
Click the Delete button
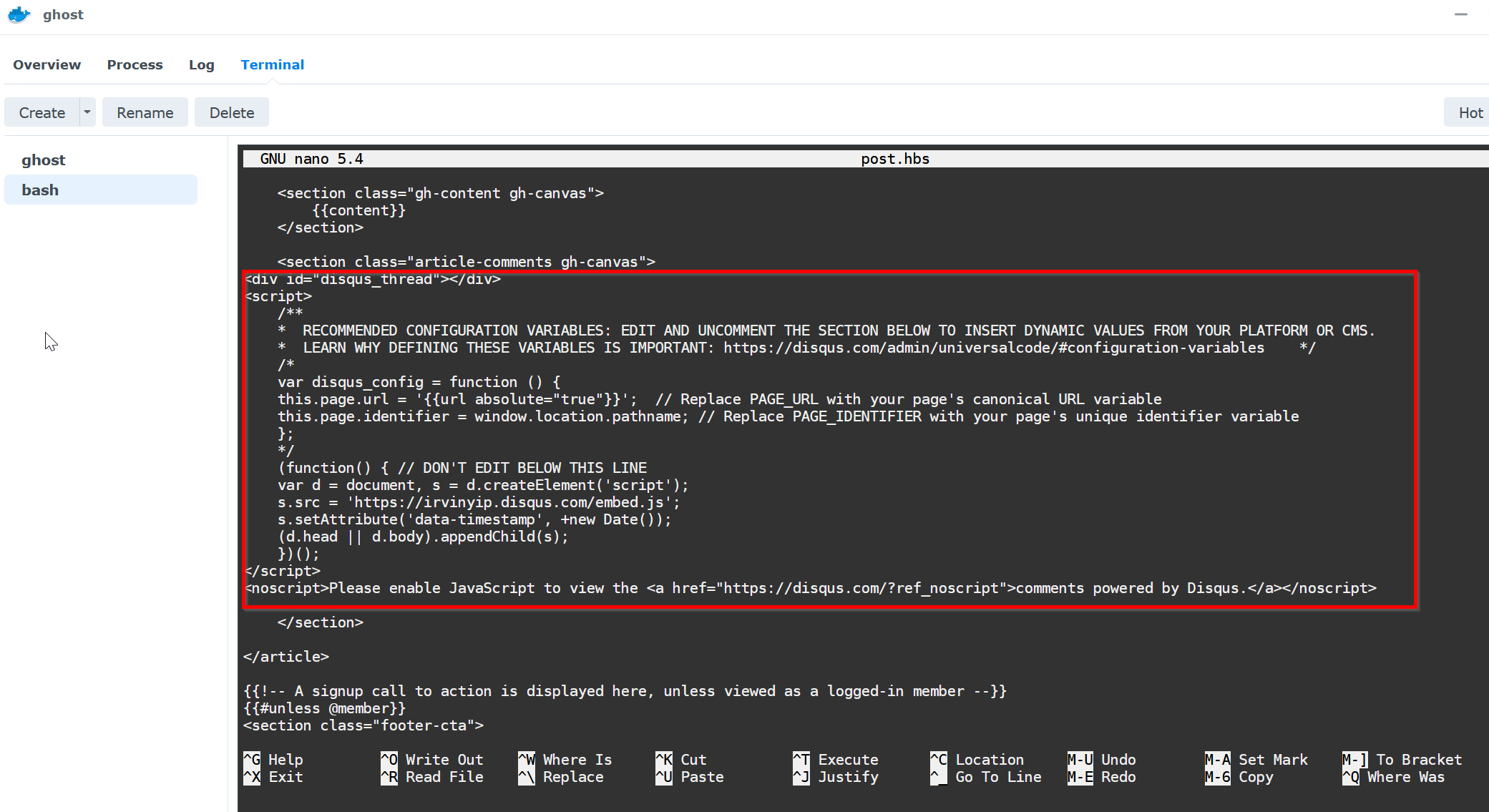pos(232,112)
